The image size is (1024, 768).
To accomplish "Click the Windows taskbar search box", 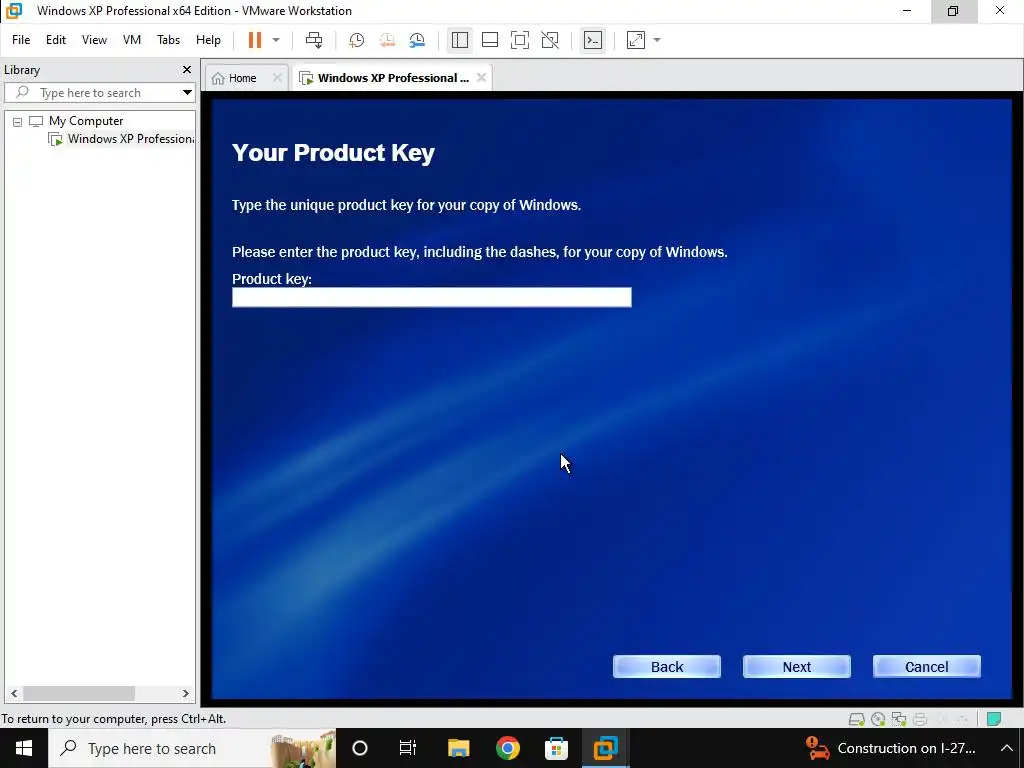I will 192,748.
